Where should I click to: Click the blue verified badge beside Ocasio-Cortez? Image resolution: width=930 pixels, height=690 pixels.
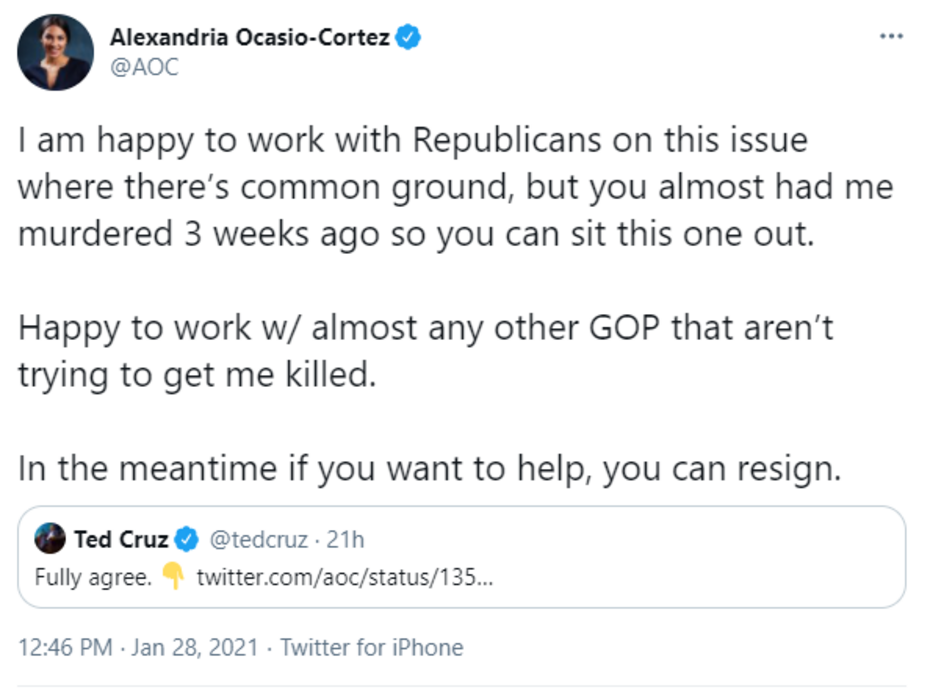point(408,39)
